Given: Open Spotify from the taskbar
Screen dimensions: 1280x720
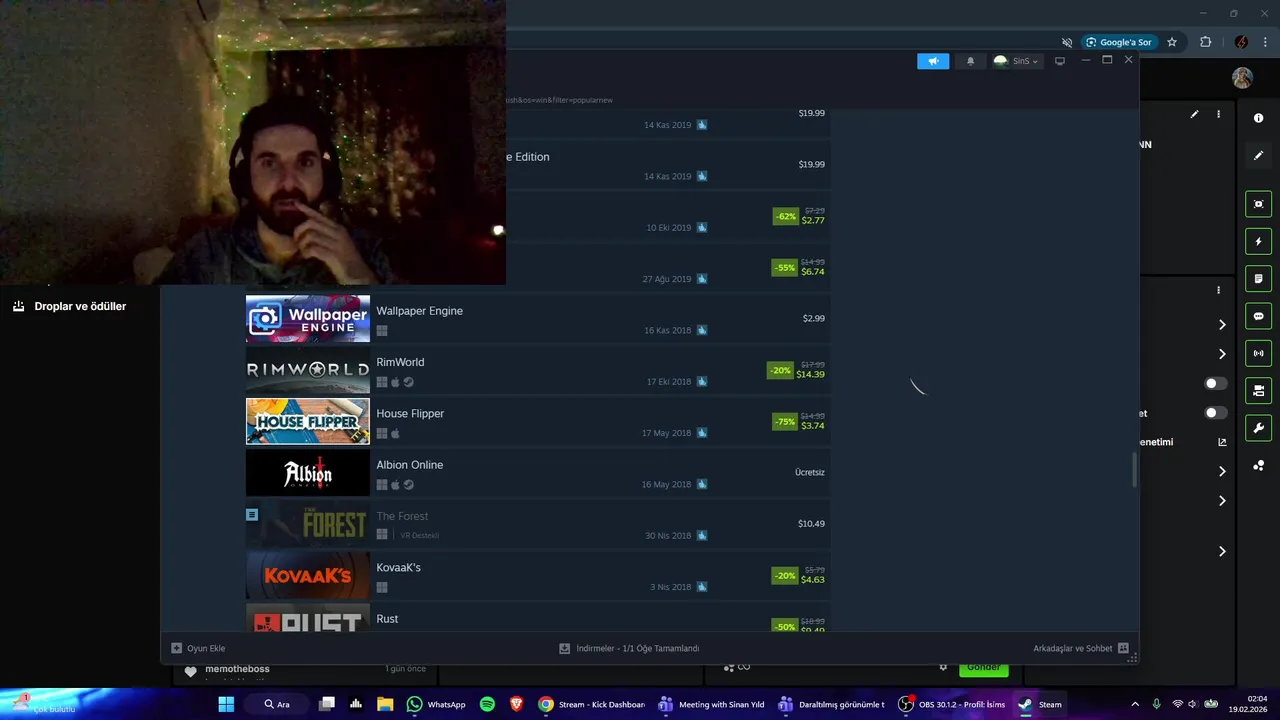Looking at the screenshot, I should pyautogui.click(x=487, y=704).
